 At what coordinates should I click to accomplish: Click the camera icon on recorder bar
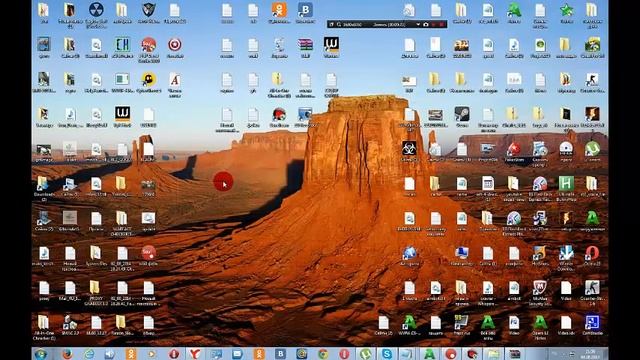(426, 24)
